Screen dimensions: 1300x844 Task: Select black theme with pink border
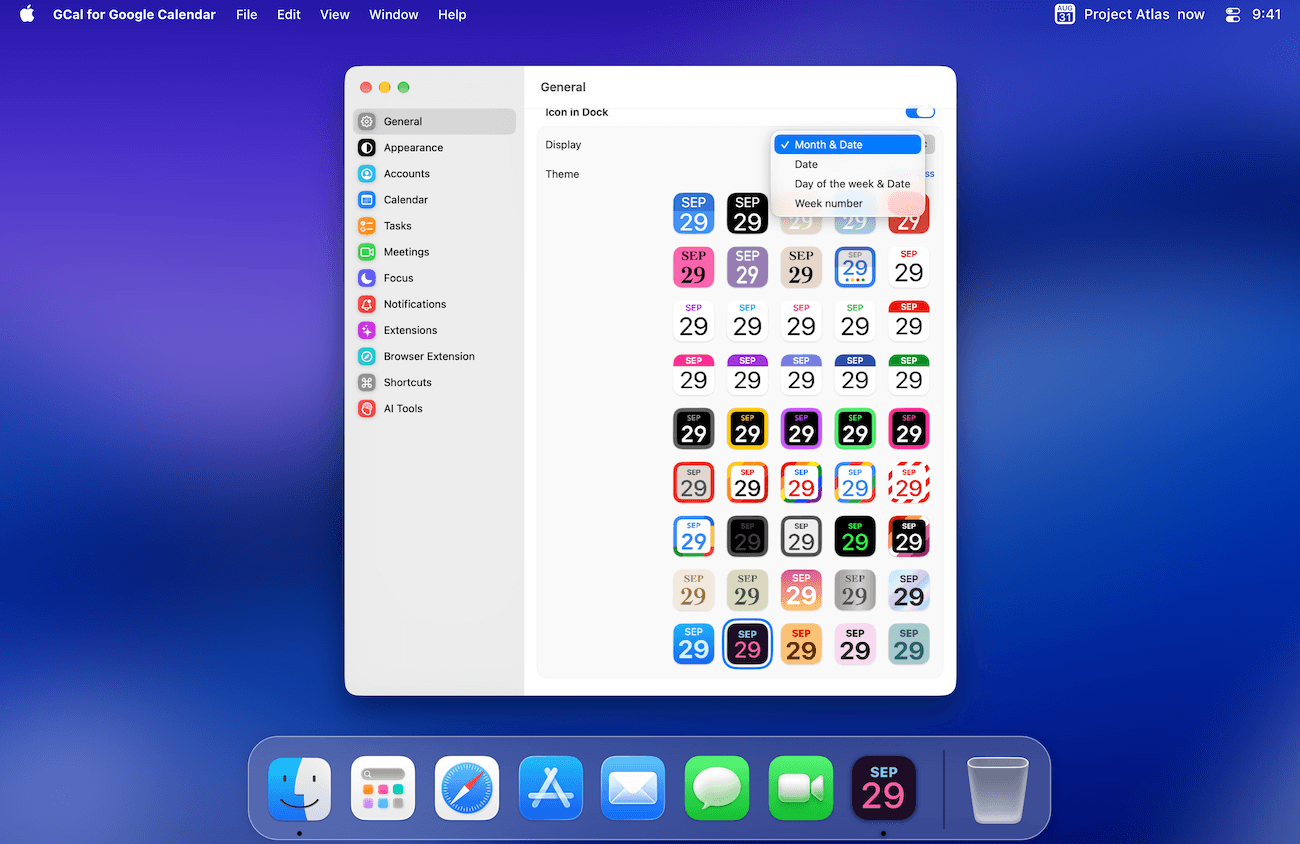point(909,428)
